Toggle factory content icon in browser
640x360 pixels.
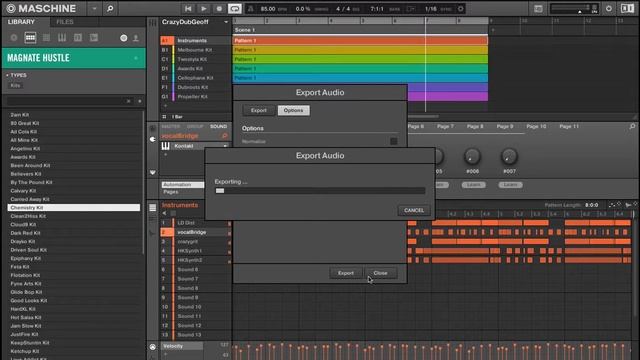point(124,38)
